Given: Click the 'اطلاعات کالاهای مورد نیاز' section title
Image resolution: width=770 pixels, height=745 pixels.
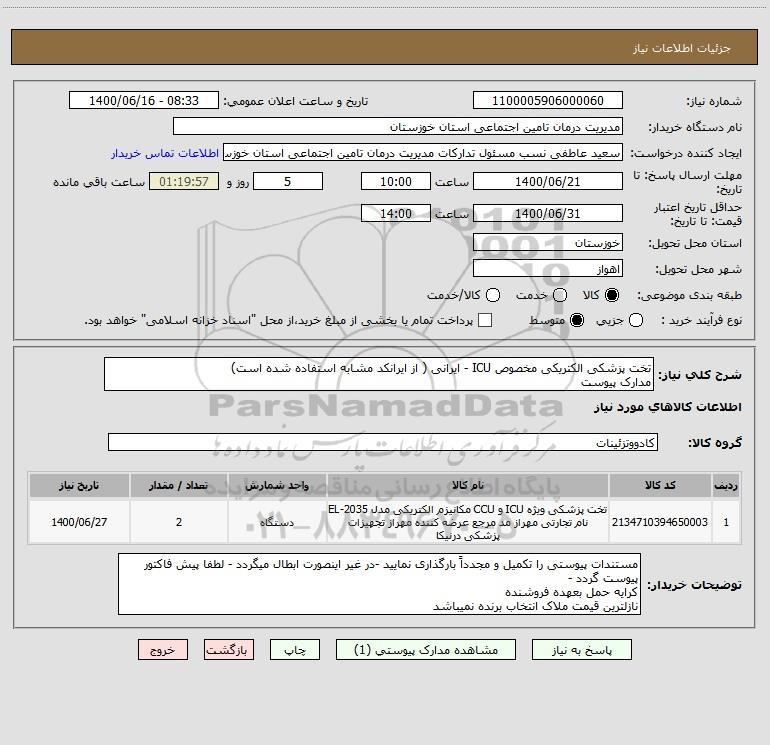Looking at the screenshot, I should coord(667,407).
